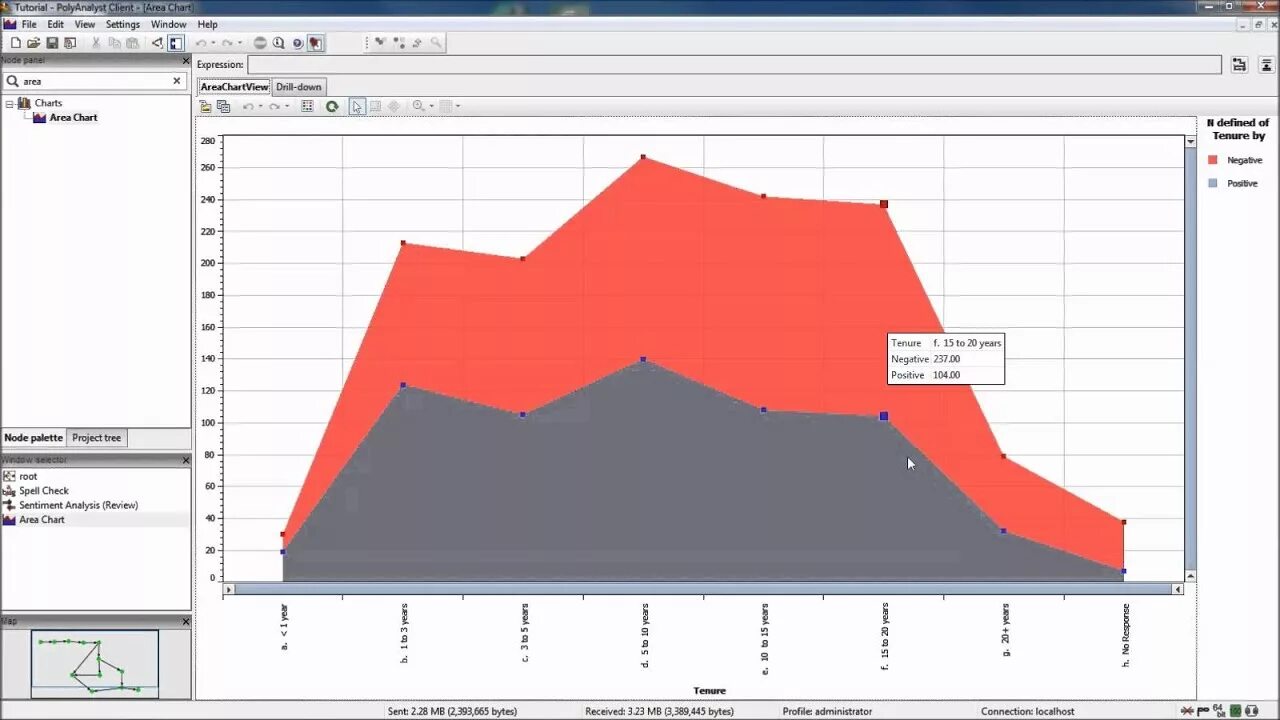
Task: Switch to the AreaChartView tab
Action: click(234, 87)
